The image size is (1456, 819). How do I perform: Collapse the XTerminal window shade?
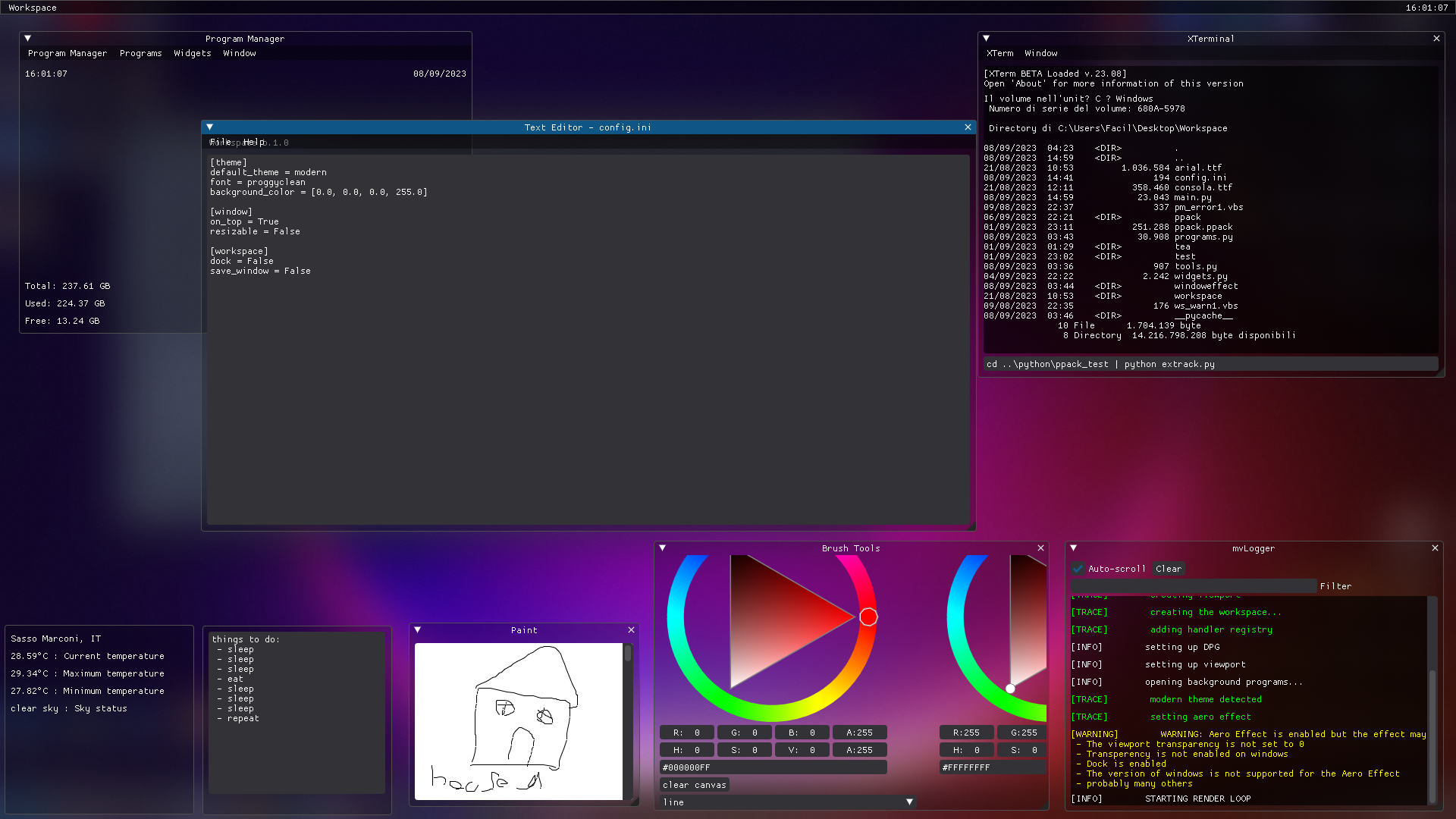click(987, 38)
